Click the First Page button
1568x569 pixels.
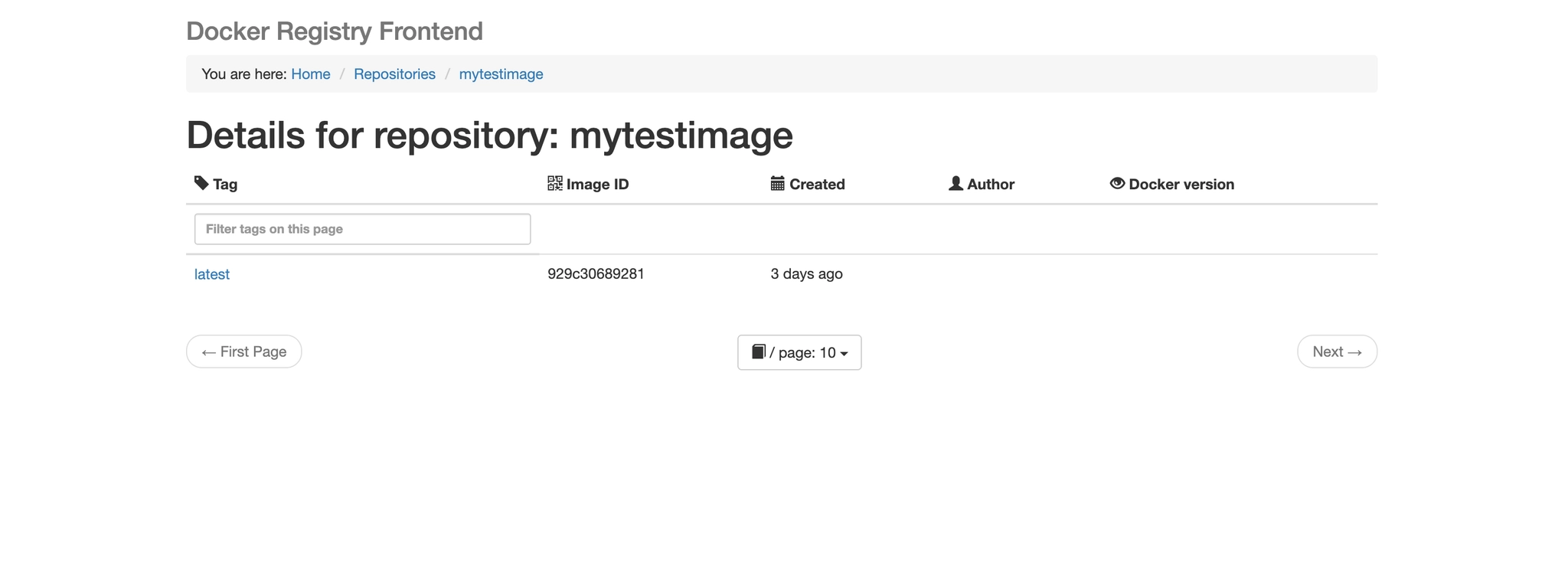coord(244,352)
